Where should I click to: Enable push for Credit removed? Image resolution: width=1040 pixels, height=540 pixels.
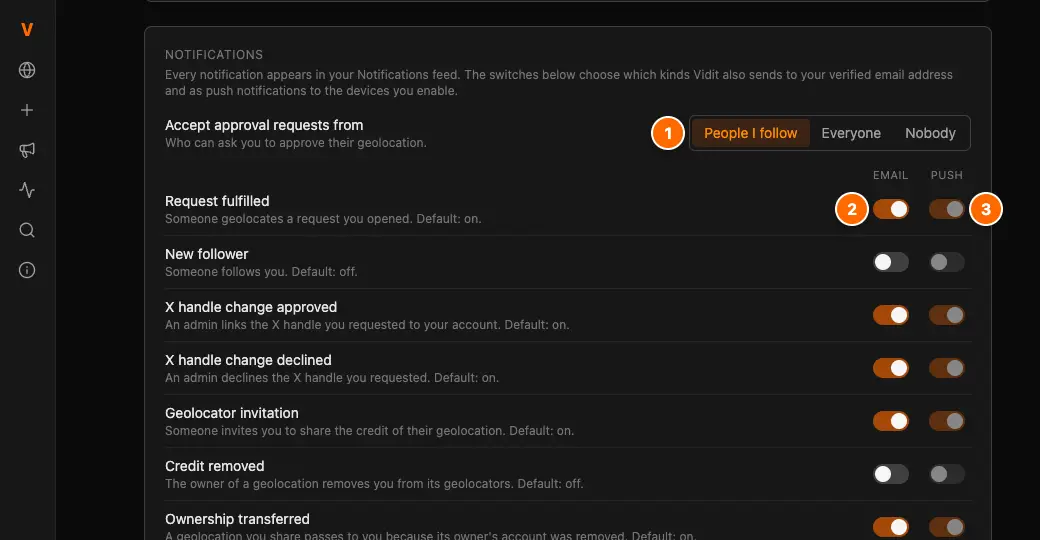(946, 474)
